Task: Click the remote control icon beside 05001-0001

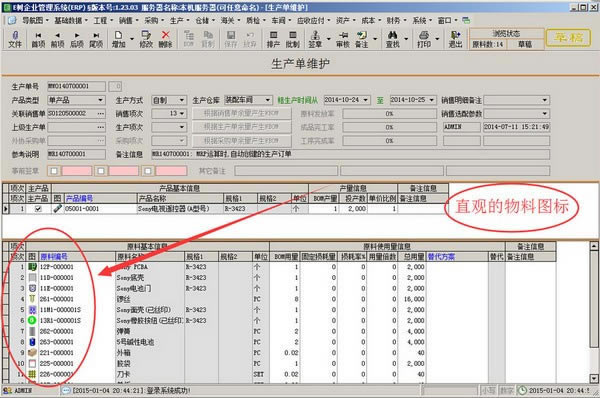Action: (x=57, y=209)
